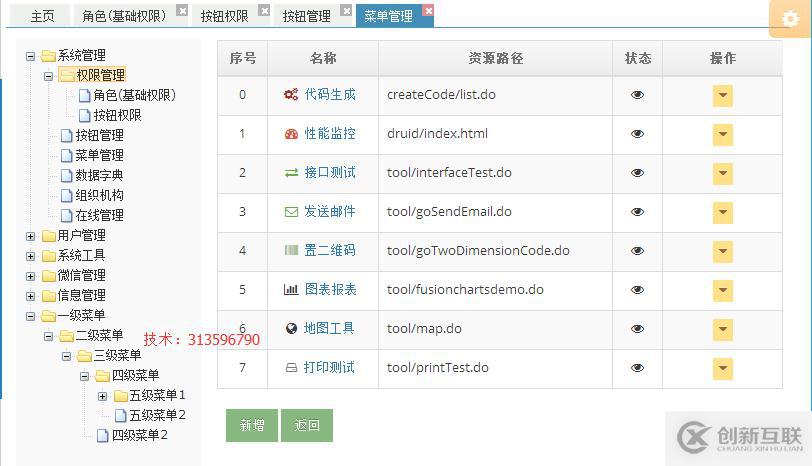Open the action dropdown for tool/map.do row

click(722, 329)
